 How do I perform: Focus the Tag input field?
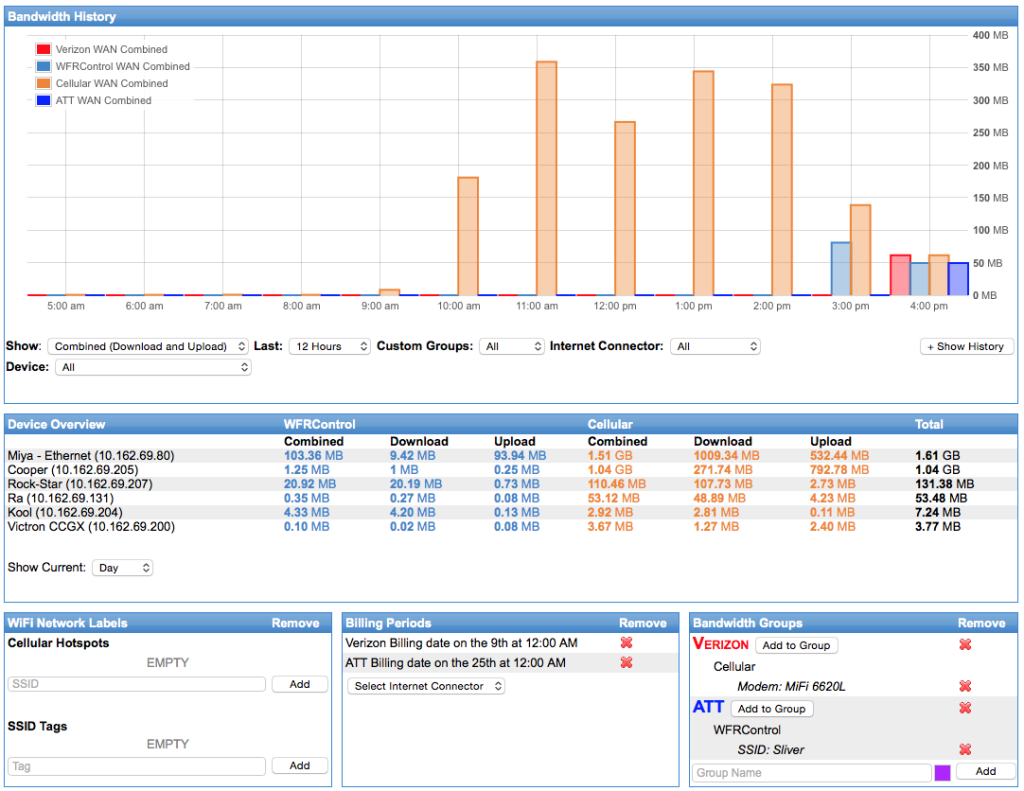[137, 766]
